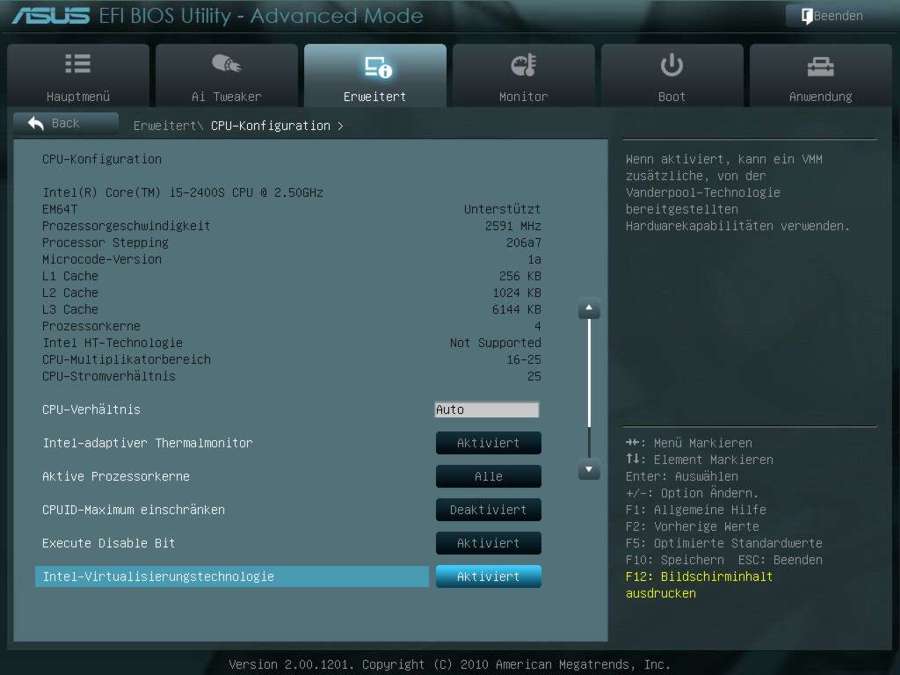Select the CPU-Verhältnis label
The image size is (900, 675).
click(91, 409)
